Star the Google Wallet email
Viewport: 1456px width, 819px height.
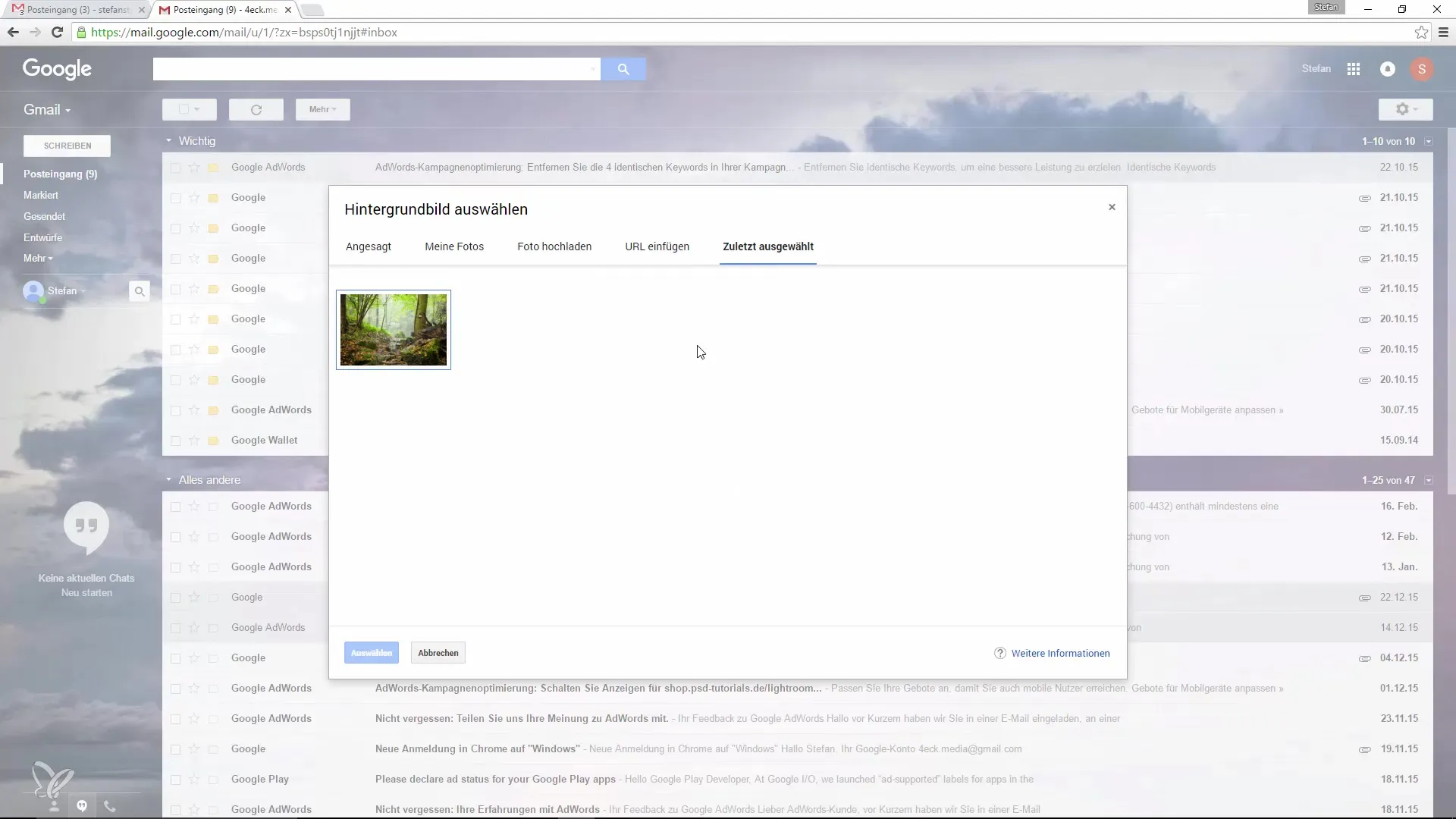tap(194, 441)
